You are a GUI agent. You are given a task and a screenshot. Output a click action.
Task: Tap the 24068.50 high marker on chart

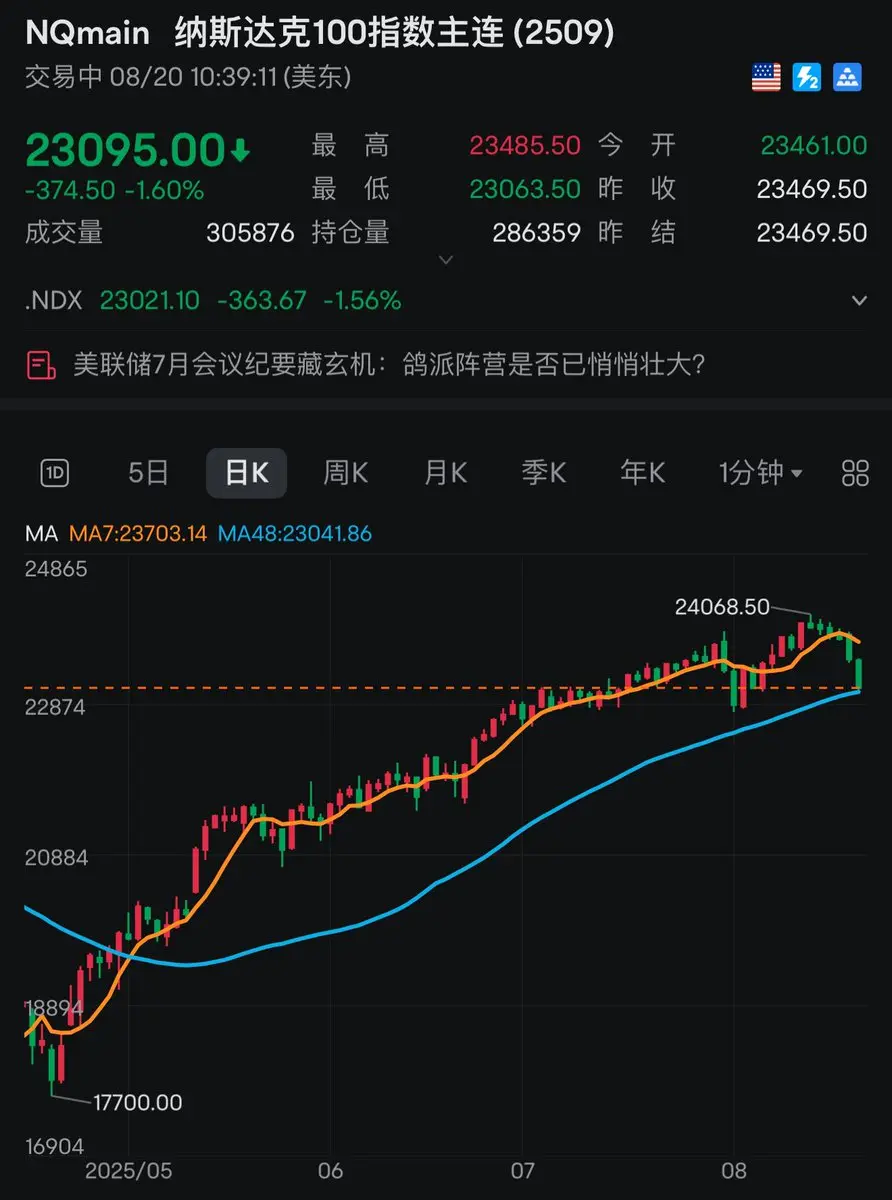722,607
